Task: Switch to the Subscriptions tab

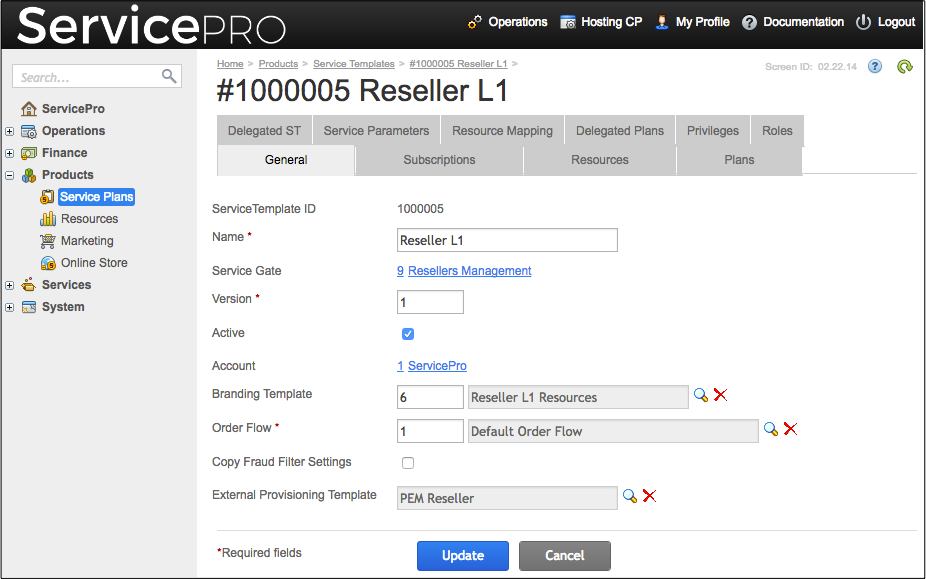Action: [x=439, y=160]
